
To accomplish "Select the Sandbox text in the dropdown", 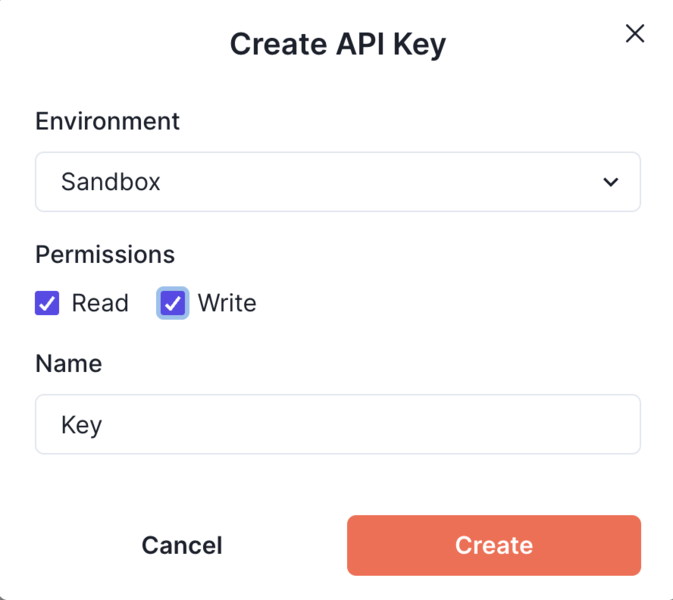I will pyautogui.click(x=111, y=182).
